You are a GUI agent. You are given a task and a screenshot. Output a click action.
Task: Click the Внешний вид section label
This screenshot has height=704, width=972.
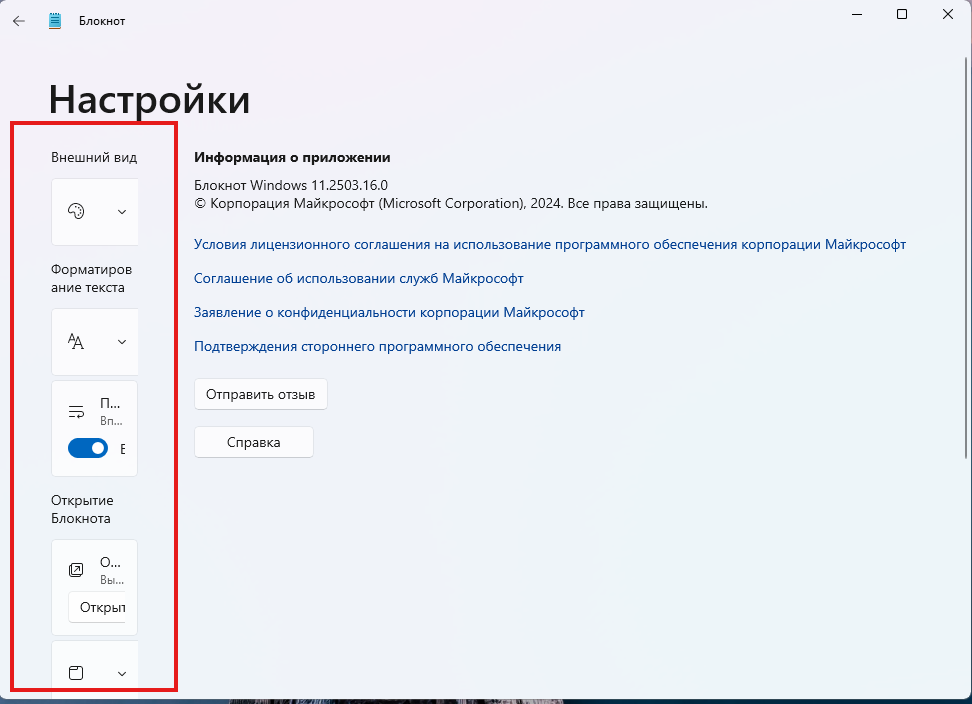click(x=94, y=157)
